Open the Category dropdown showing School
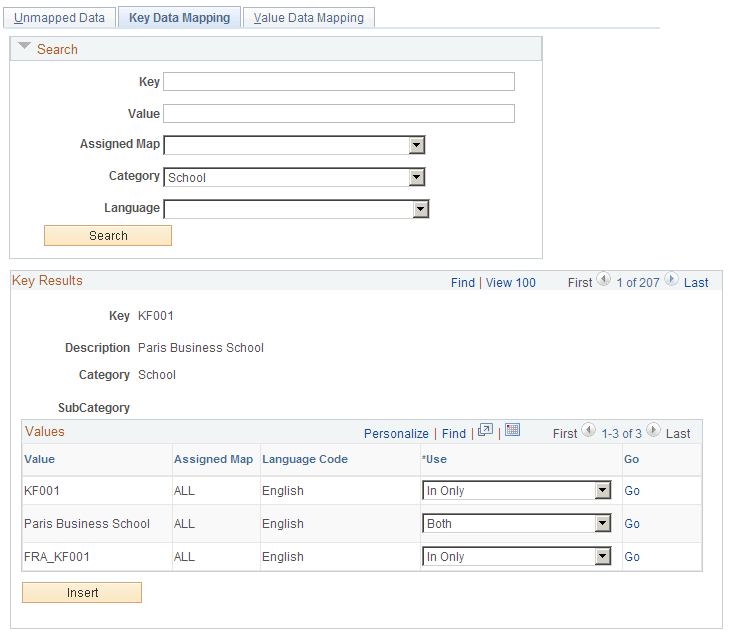This screenshot has width=730, height=635. [x=417, y=177]
